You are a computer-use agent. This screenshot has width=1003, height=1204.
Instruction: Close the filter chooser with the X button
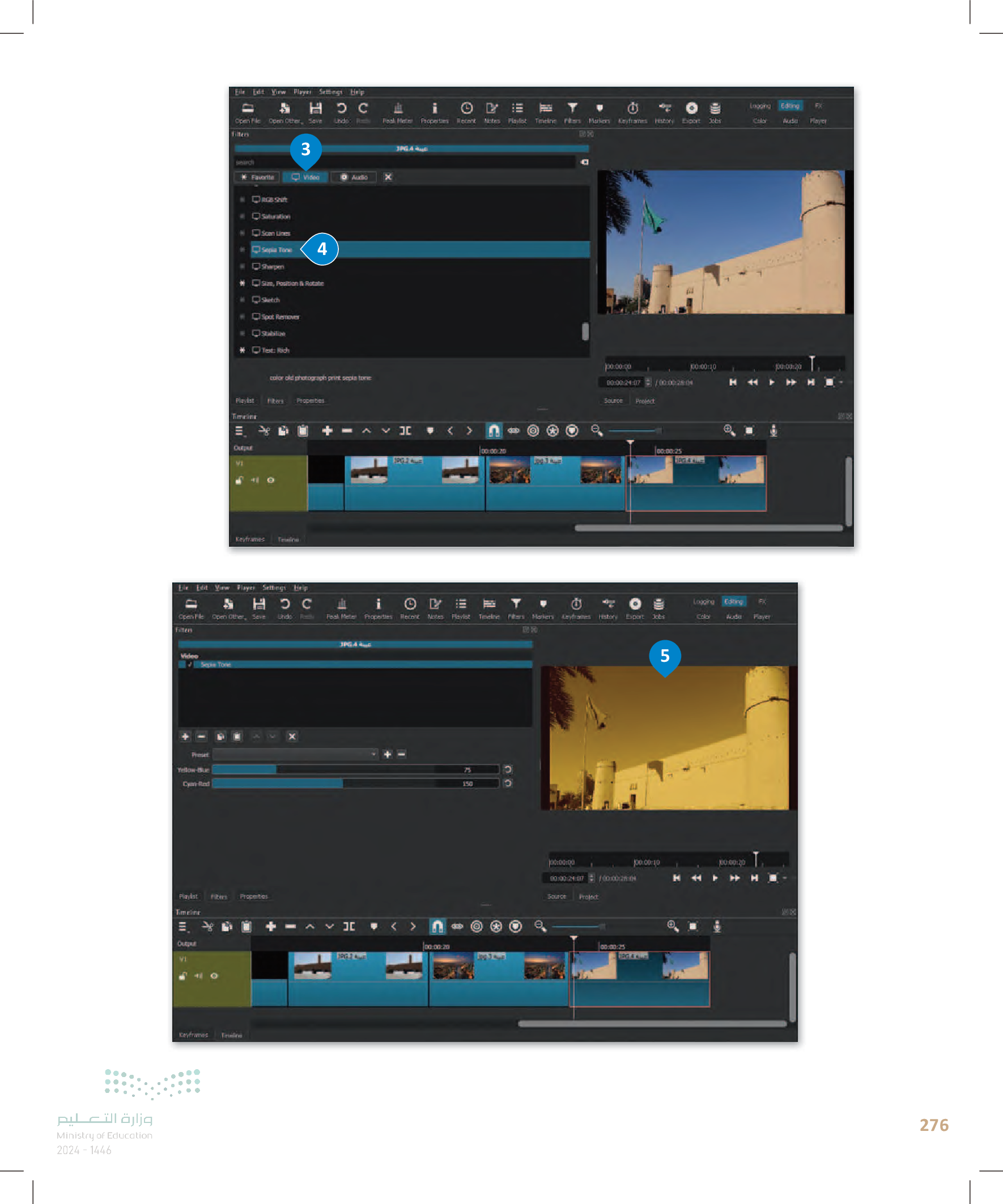tap(388, 177)
